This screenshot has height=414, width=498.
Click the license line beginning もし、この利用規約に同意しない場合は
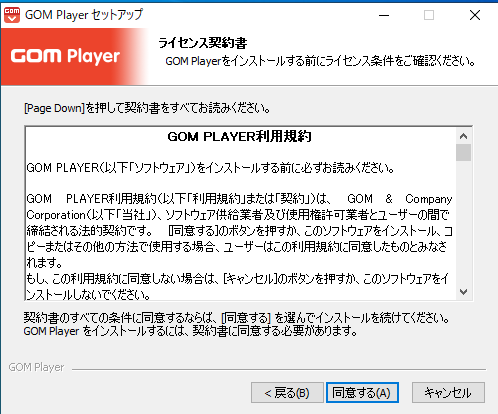pyautogui.click(x=237, y=279)
